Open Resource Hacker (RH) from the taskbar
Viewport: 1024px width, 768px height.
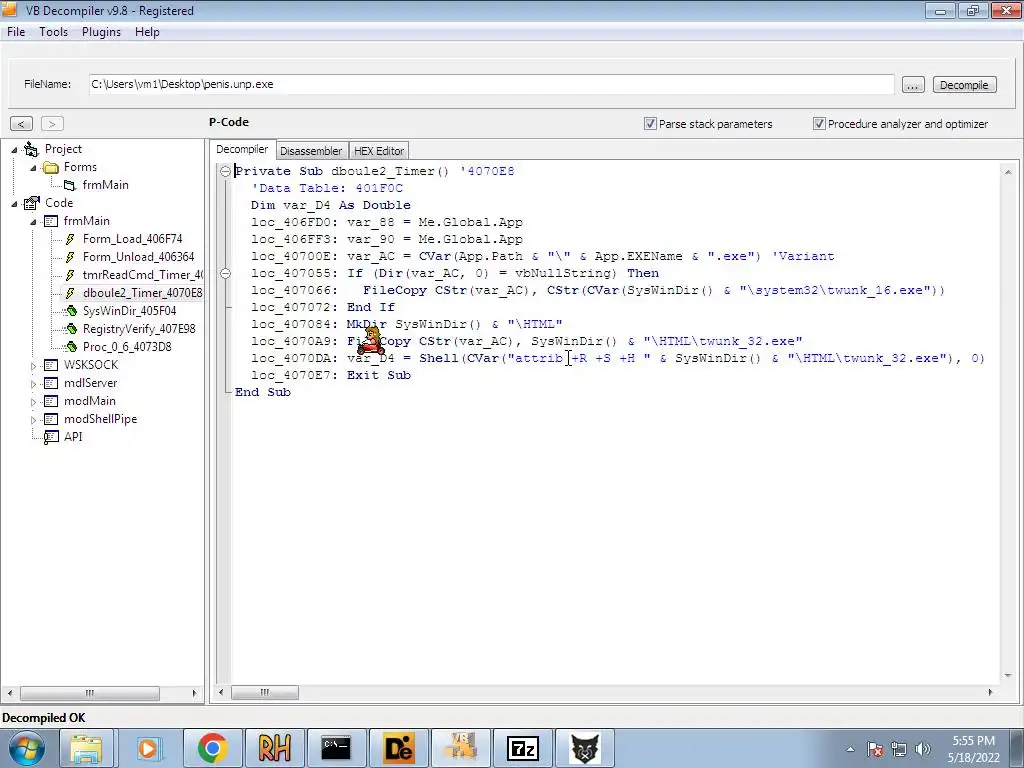(x=274, y=748)
